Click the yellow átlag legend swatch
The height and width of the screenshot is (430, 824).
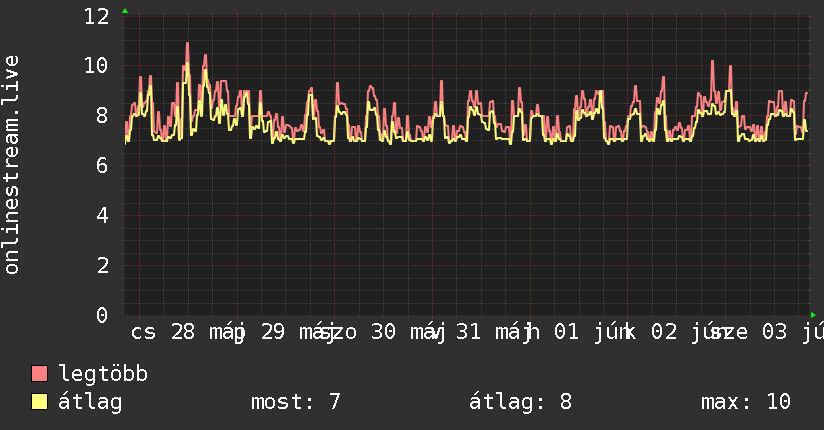coord(39,402)
